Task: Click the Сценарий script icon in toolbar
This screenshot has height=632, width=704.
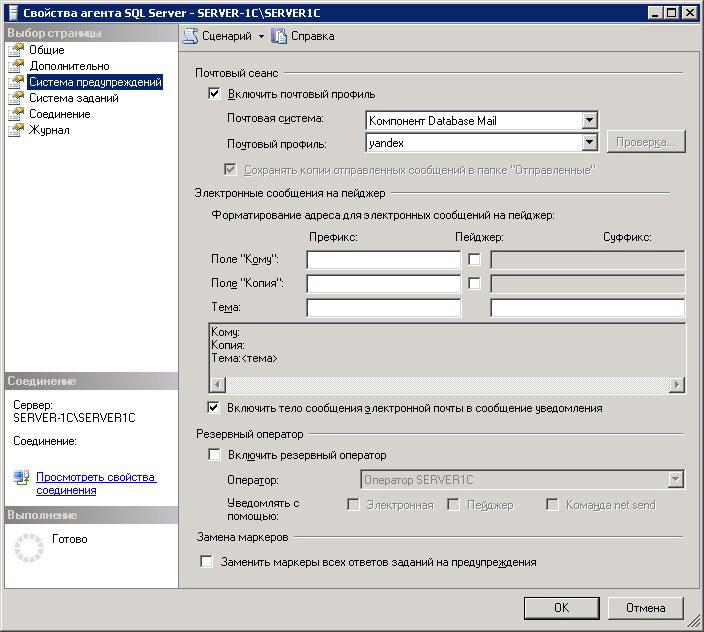Action: point(190,36)
